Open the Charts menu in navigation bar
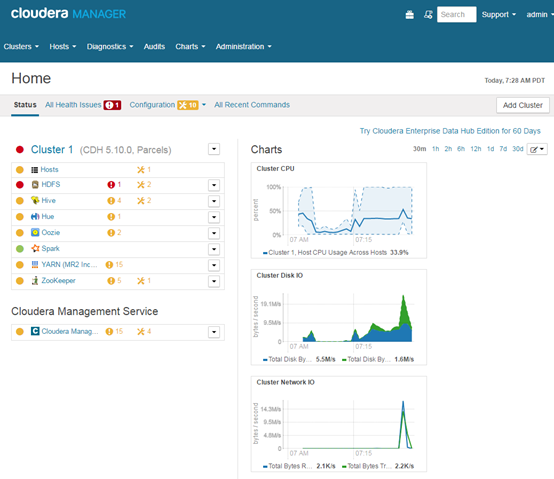Viewport: 554px width, 479px height. click(x=190, y=47)
